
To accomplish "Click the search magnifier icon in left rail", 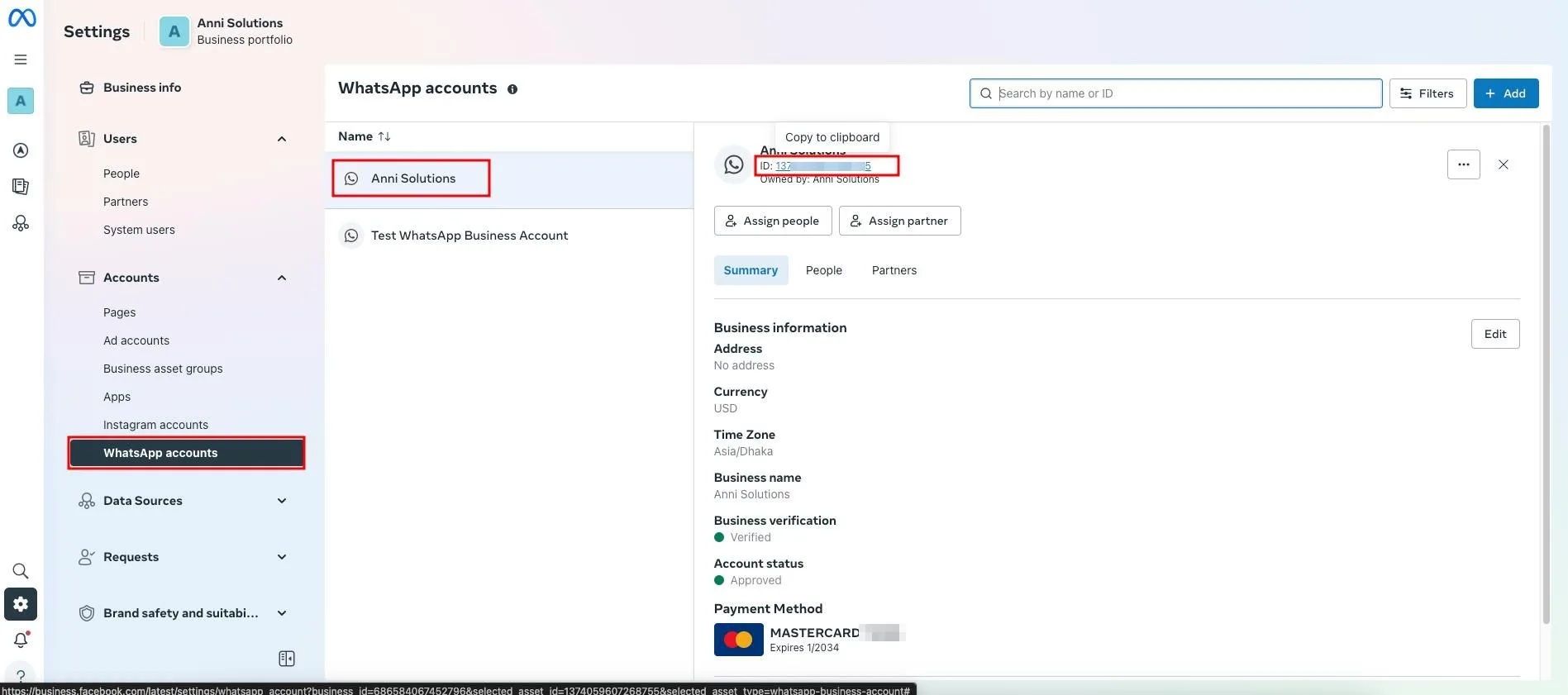I will point(21,571).
